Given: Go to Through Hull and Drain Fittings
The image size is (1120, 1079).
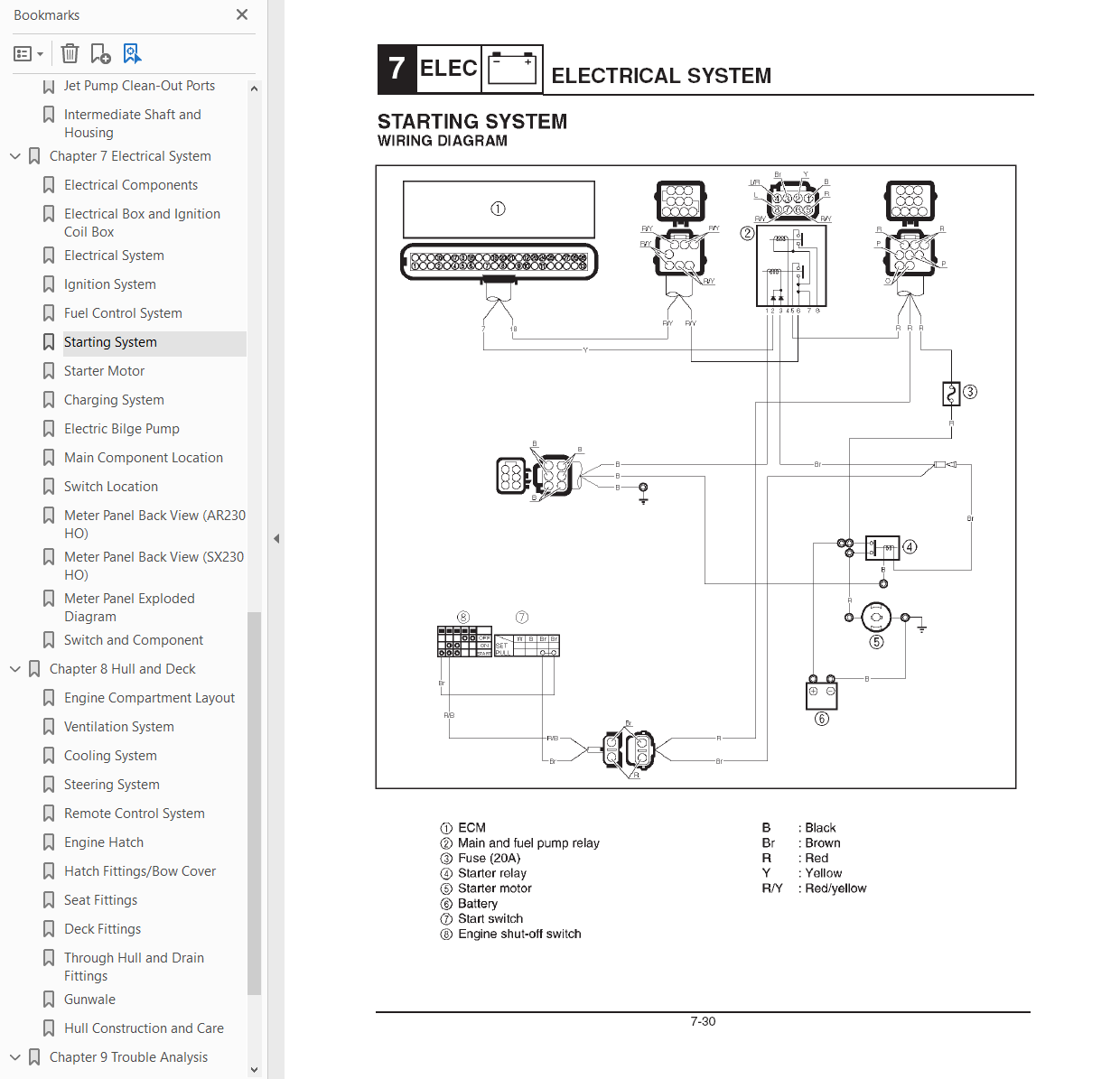Looking at the screenshot, I should pyautogui.click(x=134, y=967).
